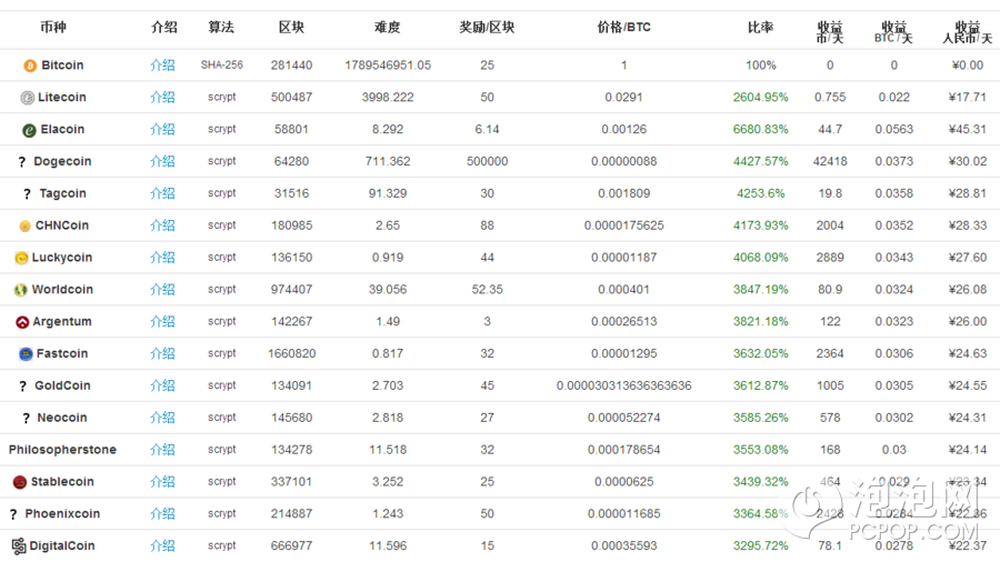Image resolution: width=1000 pixels, height=562 pixels.
Task: Click the Bitcoin coin icon
Action: coord(30,66)
